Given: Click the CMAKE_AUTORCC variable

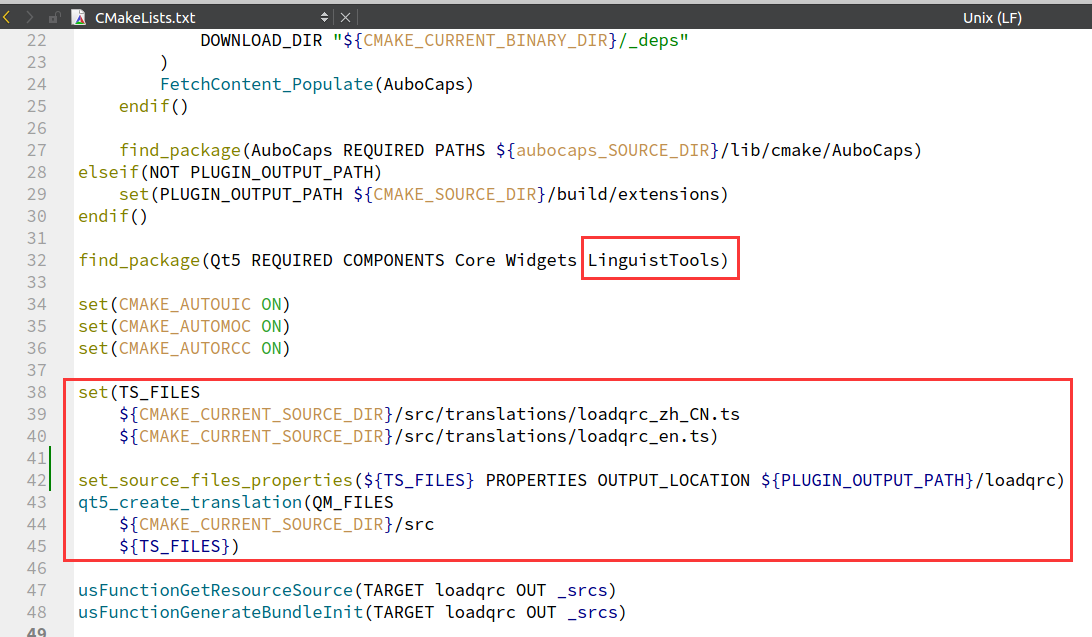Looking at the screenshot, I should click(185, 348).
